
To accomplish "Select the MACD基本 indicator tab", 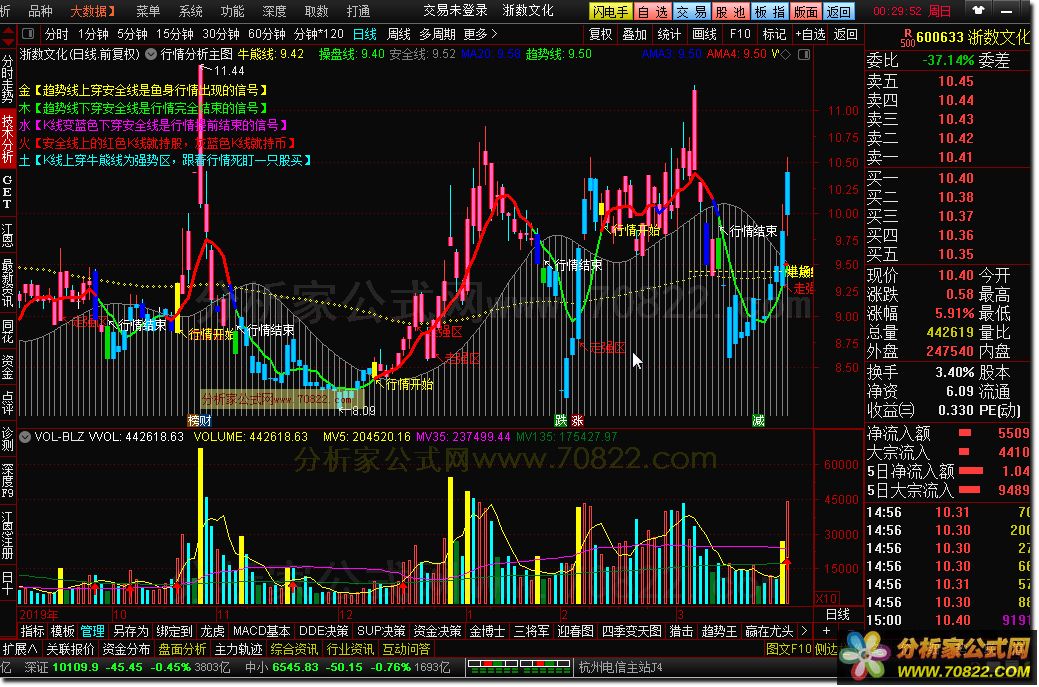I will pyautogui.click(x=262, y=631).
